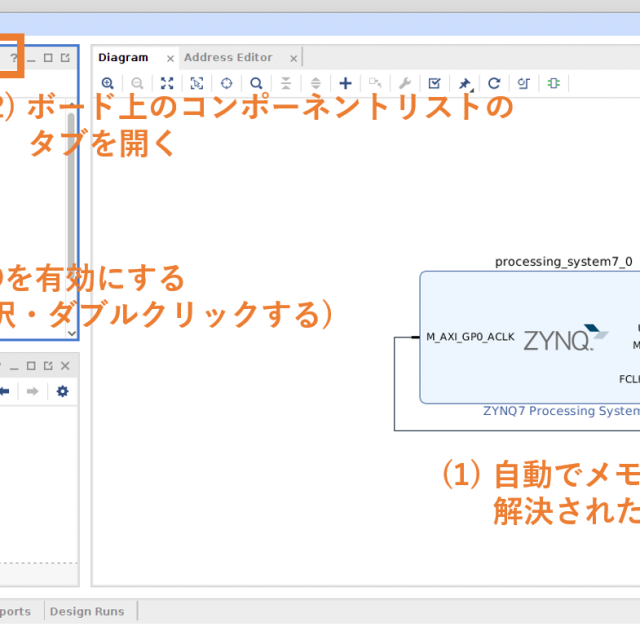The width and height of the screenshot is (640, 640).
Task: Zoom fit the block diagram
Action: [x=167, y=84]
